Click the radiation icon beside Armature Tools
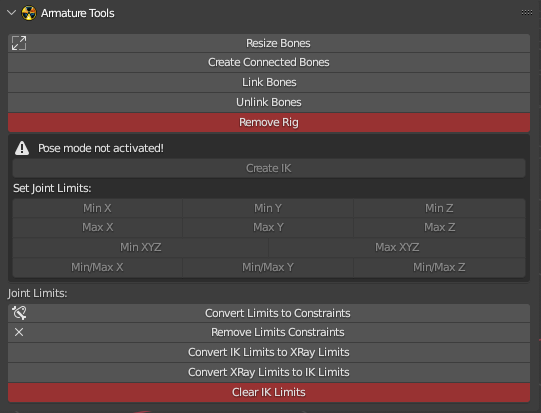Viewport: 541px width, 413px height. (29, 13)
